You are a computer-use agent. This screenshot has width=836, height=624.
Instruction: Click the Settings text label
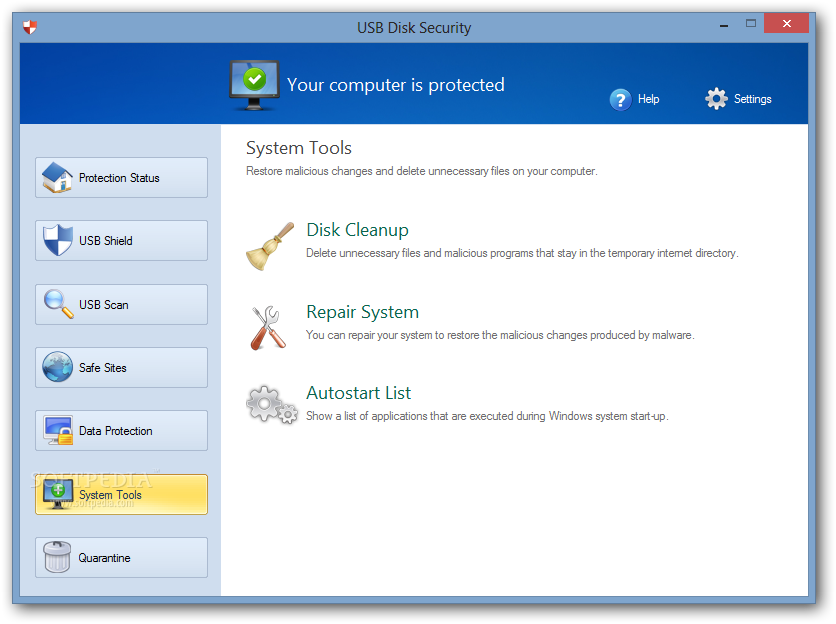(x=752, y=99)
